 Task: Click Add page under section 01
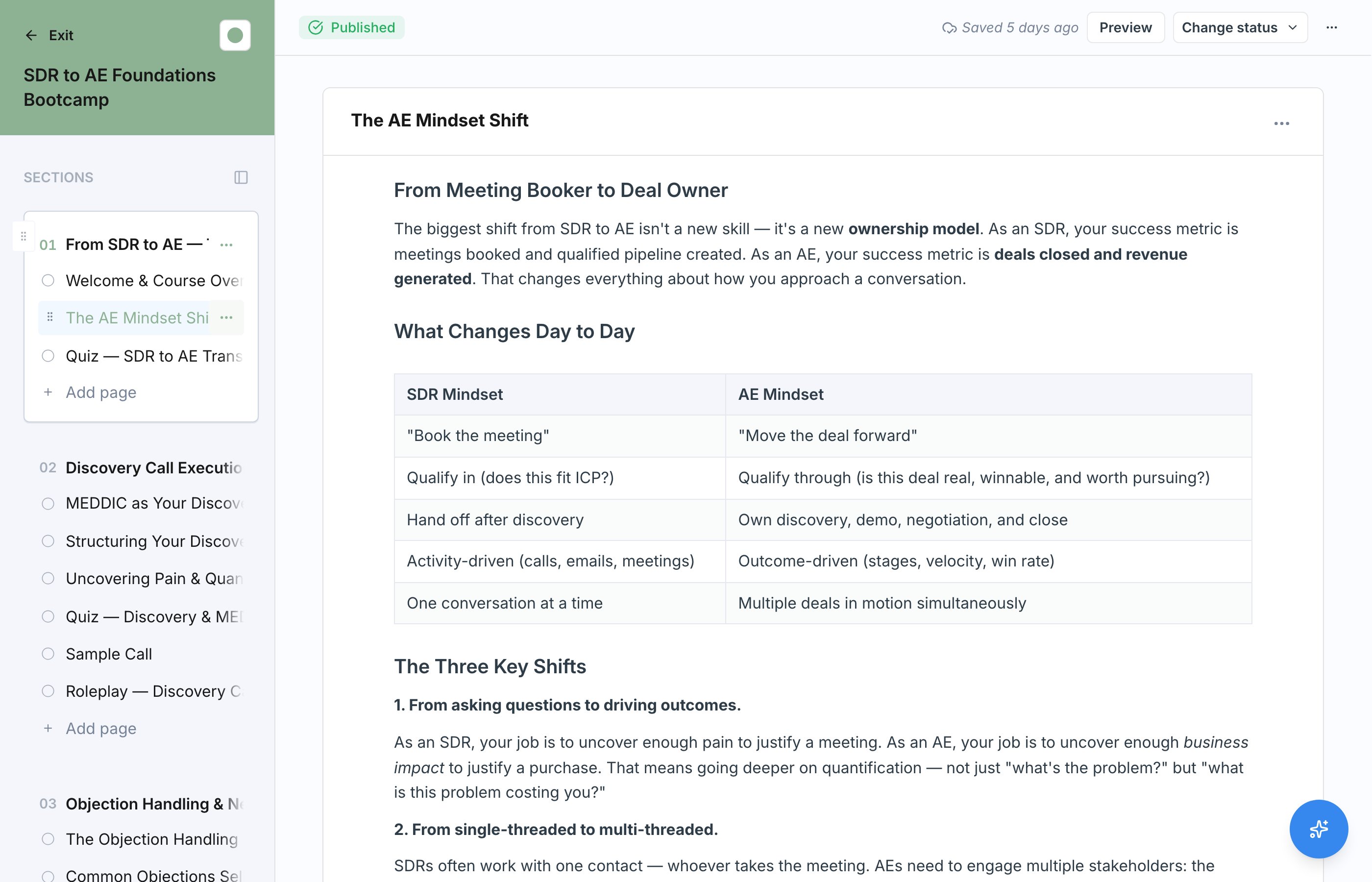[x=101, y=392]
